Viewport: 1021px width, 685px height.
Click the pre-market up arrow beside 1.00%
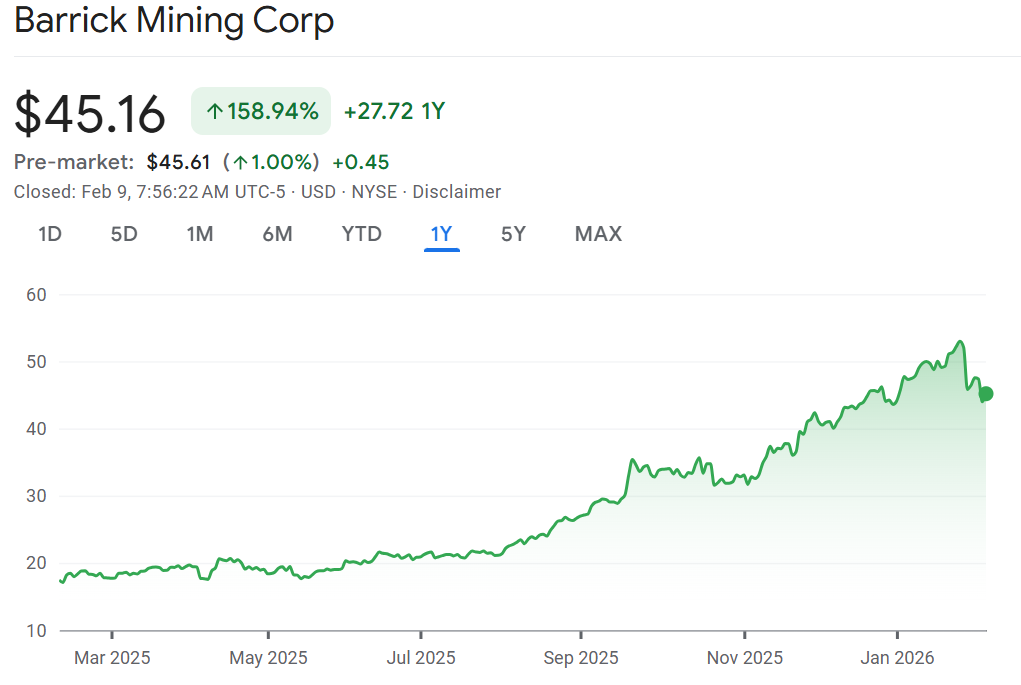coord(240,162)
